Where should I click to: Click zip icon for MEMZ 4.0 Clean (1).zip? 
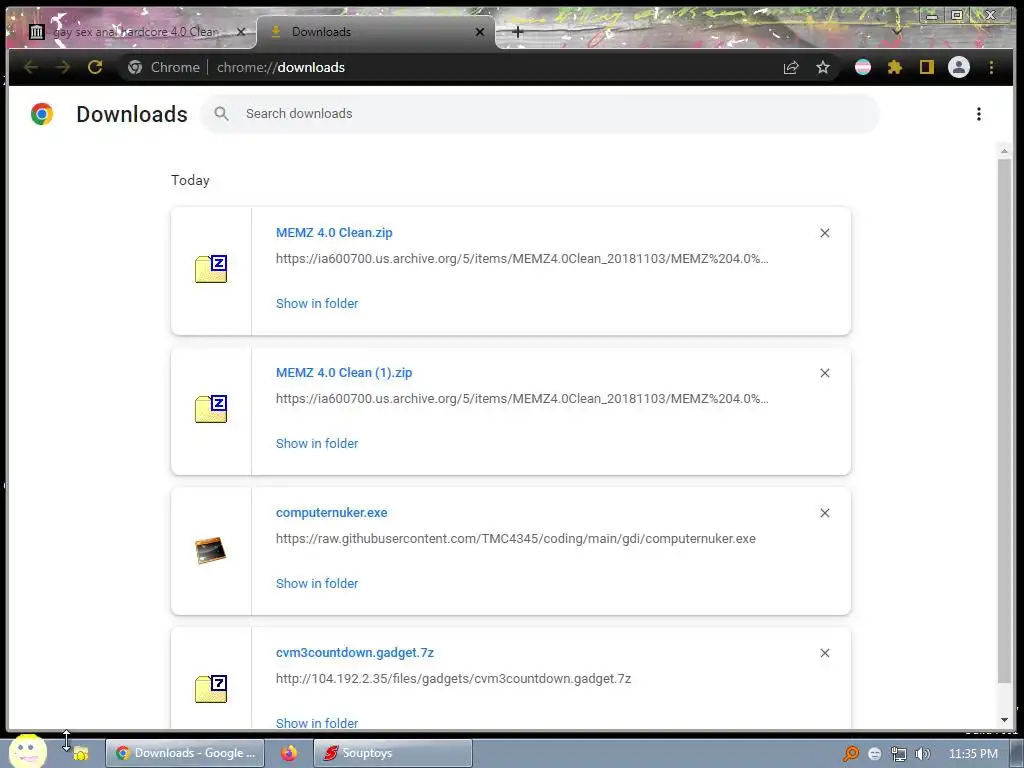click(211, 409)
